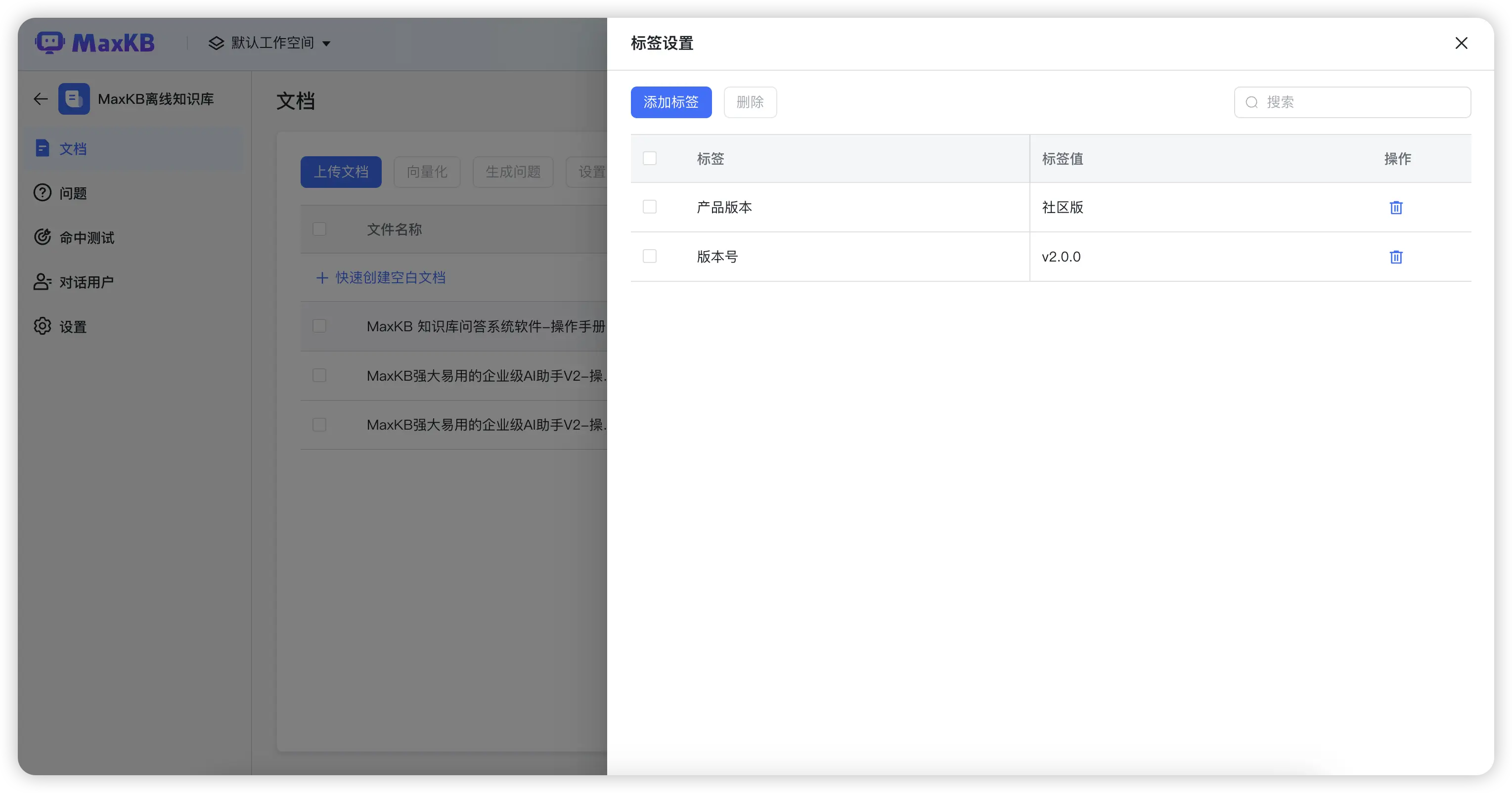Close the 标签设置 drawer
Viewport: 1512px width, 793px height.
(x=1461, y=43)
